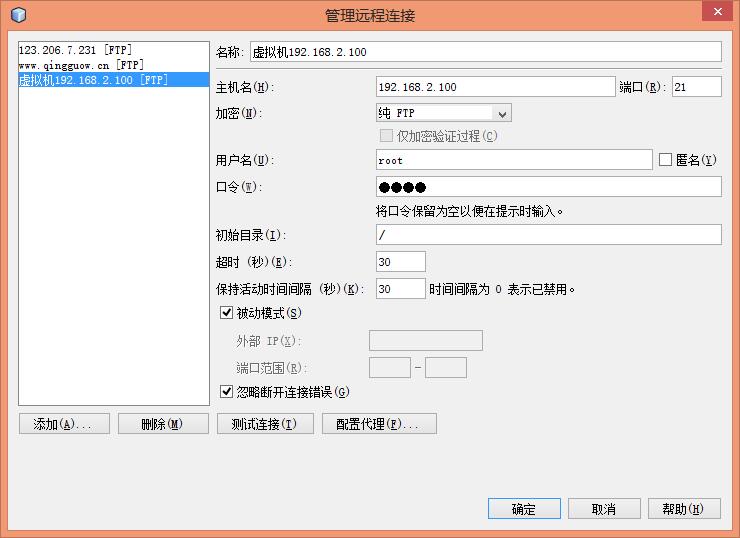The image size is (740, 538).
Task: Click the 测试连接(T) test connection button
Action: point(265,424)
